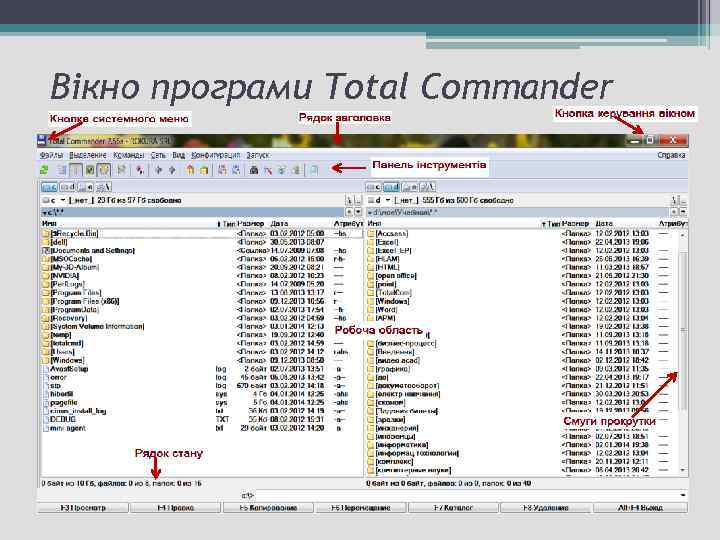Click the synchronize directories toolbar icon

point(282,170)
